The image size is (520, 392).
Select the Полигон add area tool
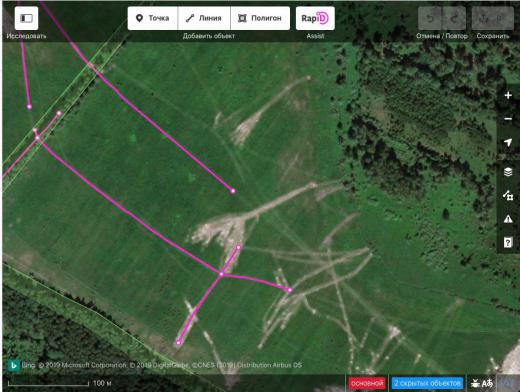(x=260, y=18)
